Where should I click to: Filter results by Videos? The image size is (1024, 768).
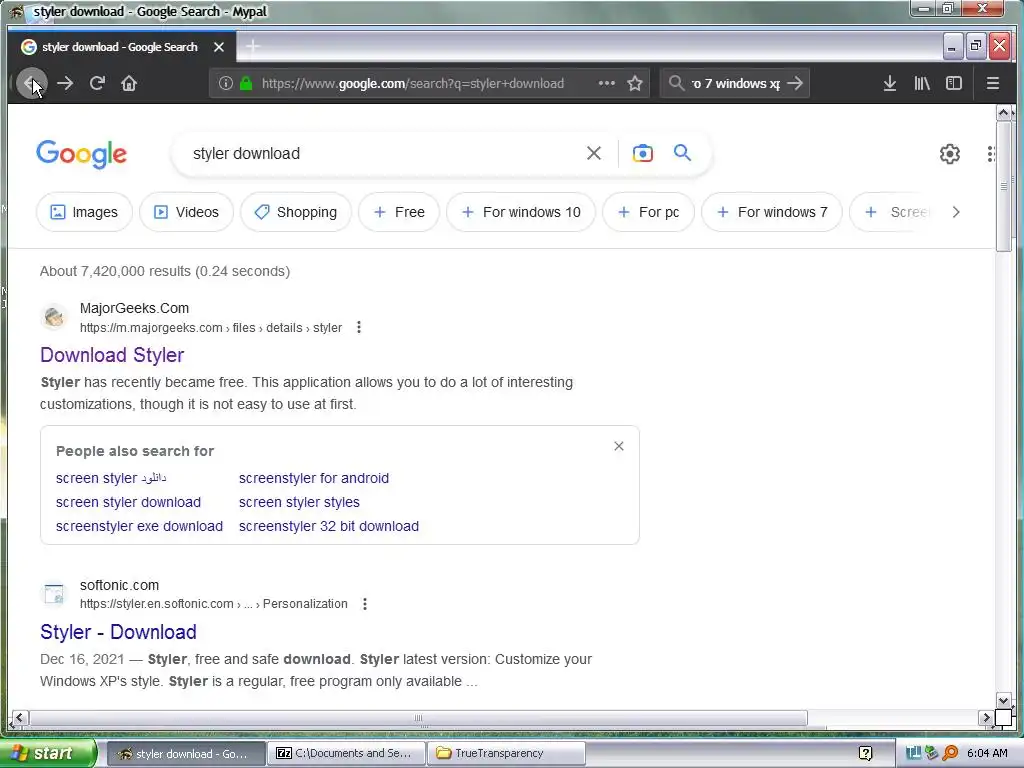[x=187, y=212]
